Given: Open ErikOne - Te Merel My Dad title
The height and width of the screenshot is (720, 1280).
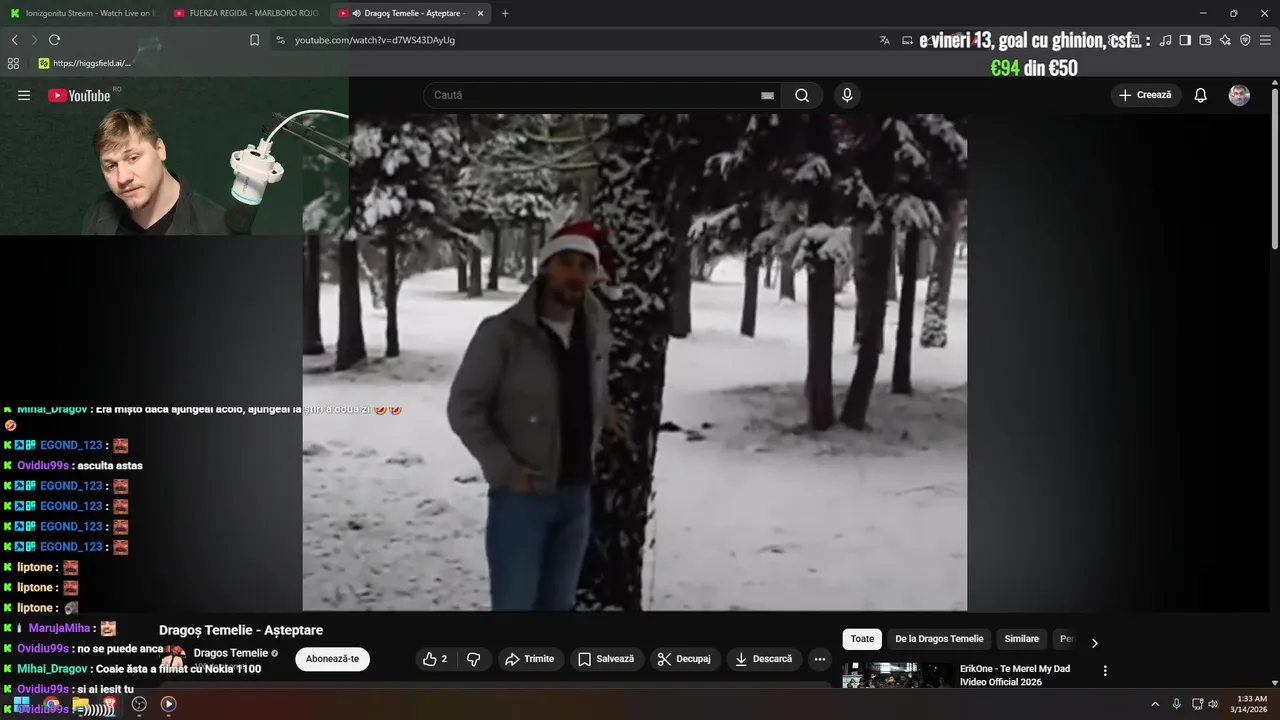Looking at the screenshot, I should click(x=1015, y=675).
